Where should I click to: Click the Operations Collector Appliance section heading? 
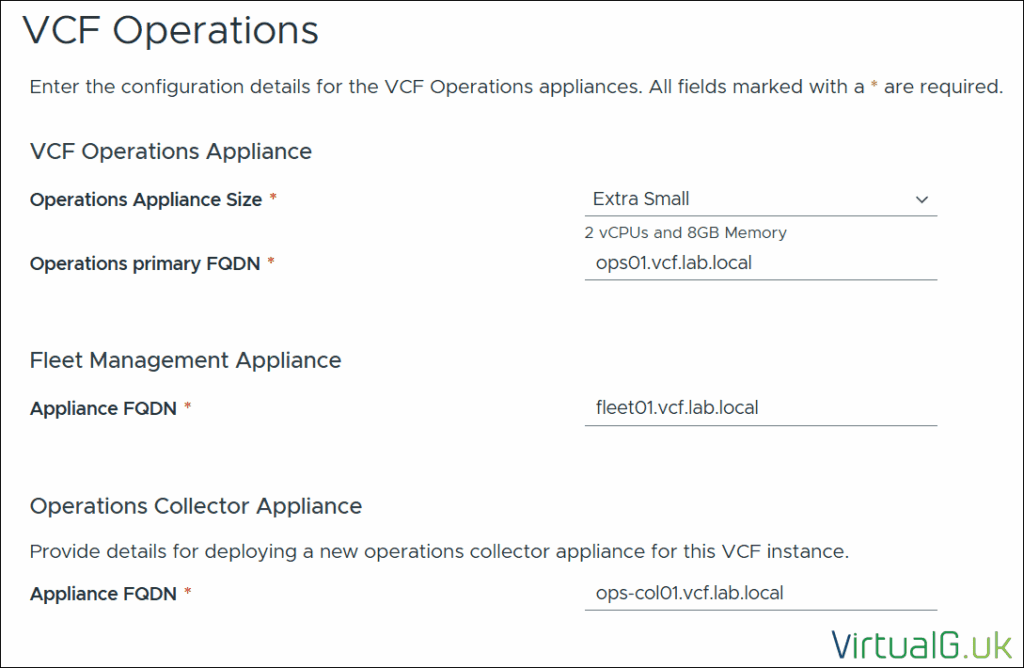coord(196,506)
